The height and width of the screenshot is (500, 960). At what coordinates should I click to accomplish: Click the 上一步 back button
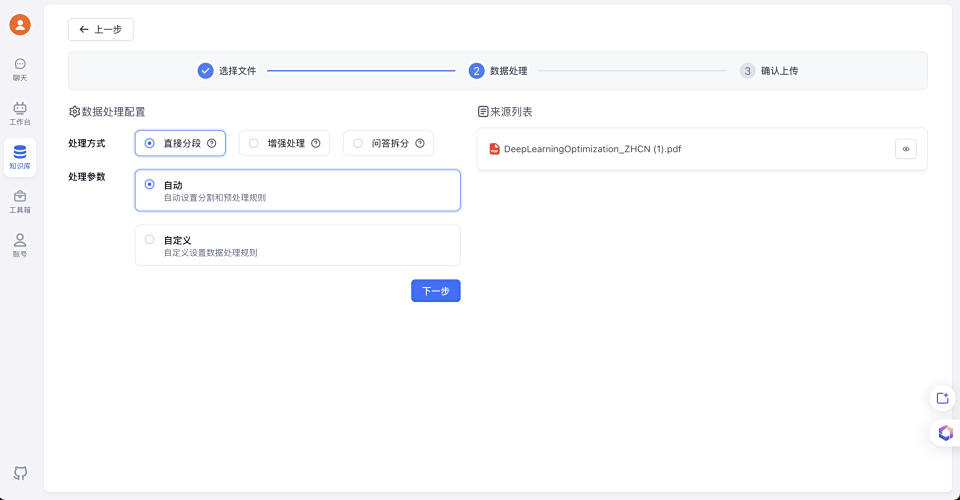pos(100,29)
